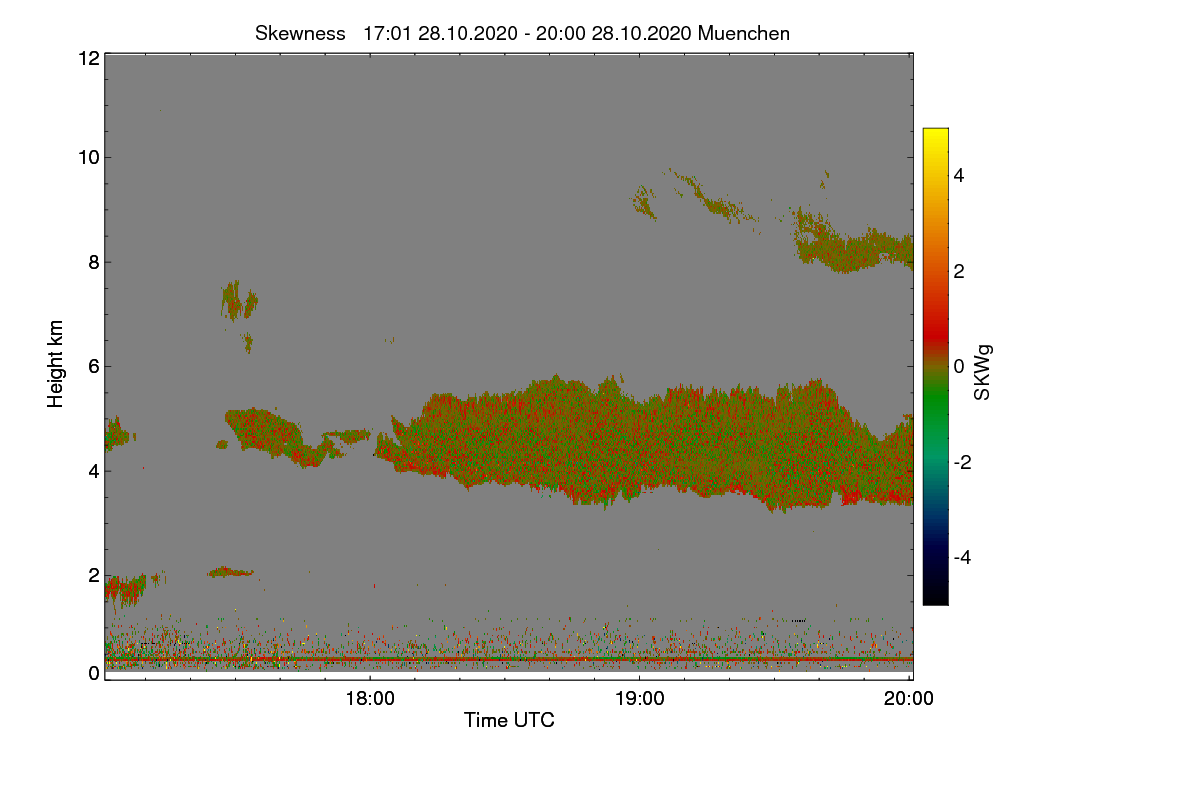1200x800 pixels.
Task: Click the 19:00 time axis label
Action: tap(639, 700)
